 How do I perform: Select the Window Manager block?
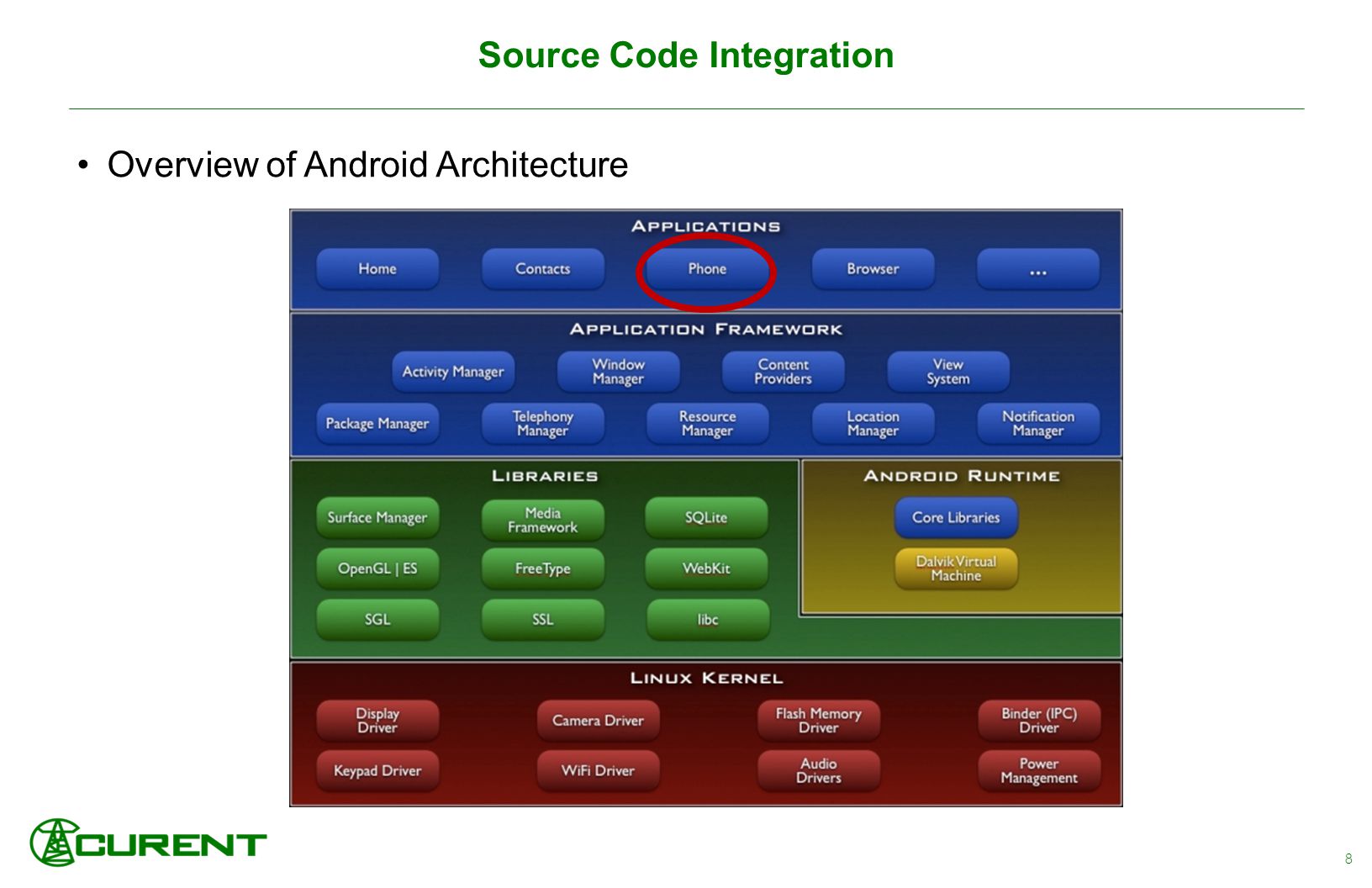point(618,372)
